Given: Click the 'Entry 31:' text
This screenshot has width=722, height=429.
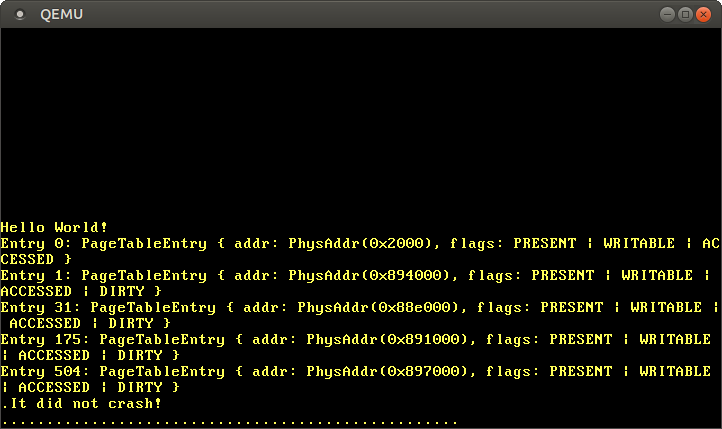Looking at the screenshot, I should 40,307.
